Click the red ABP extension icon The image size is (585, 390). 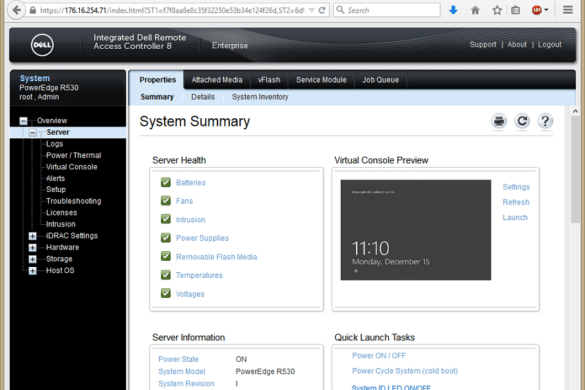[x=537, y=10]
